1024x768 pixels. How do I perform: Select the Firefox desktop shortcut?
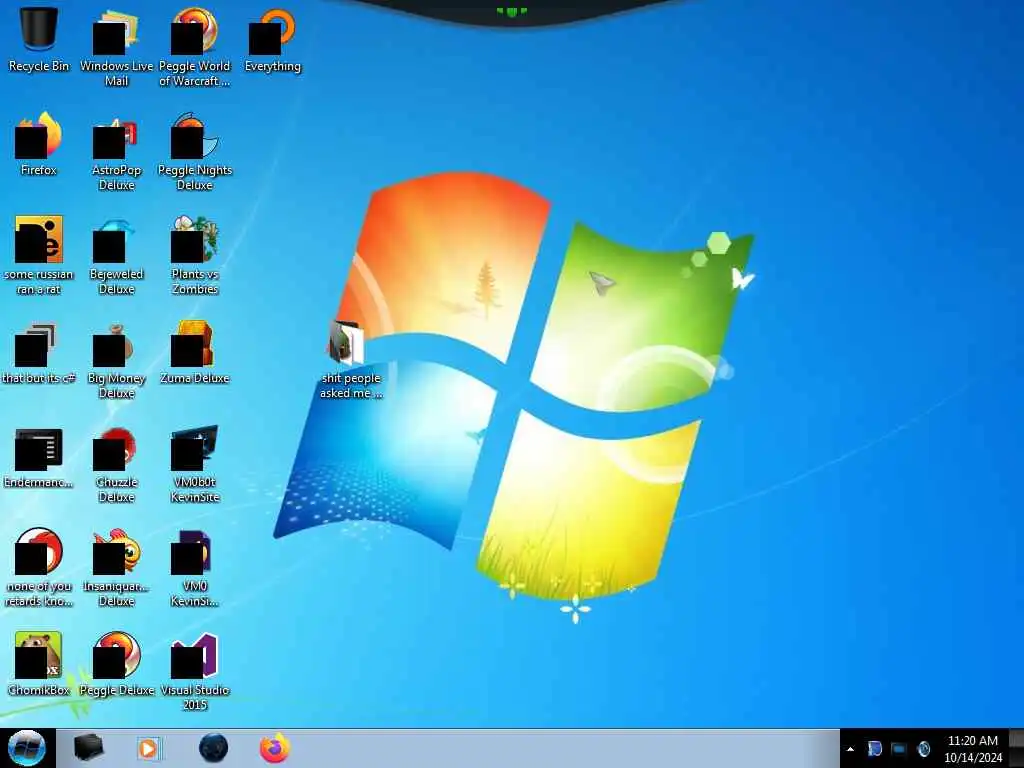tap(39, 144)
